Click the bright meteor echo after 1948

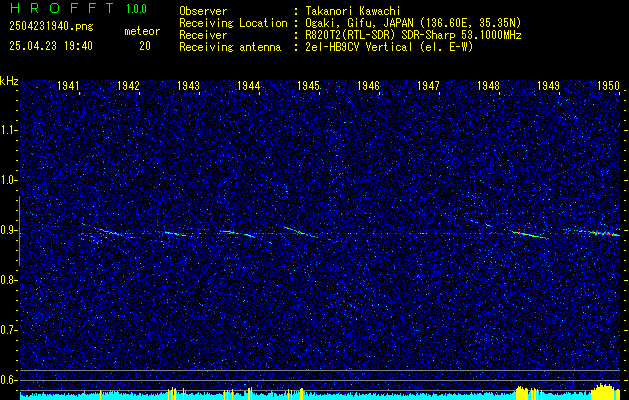[x=530, y=235]
